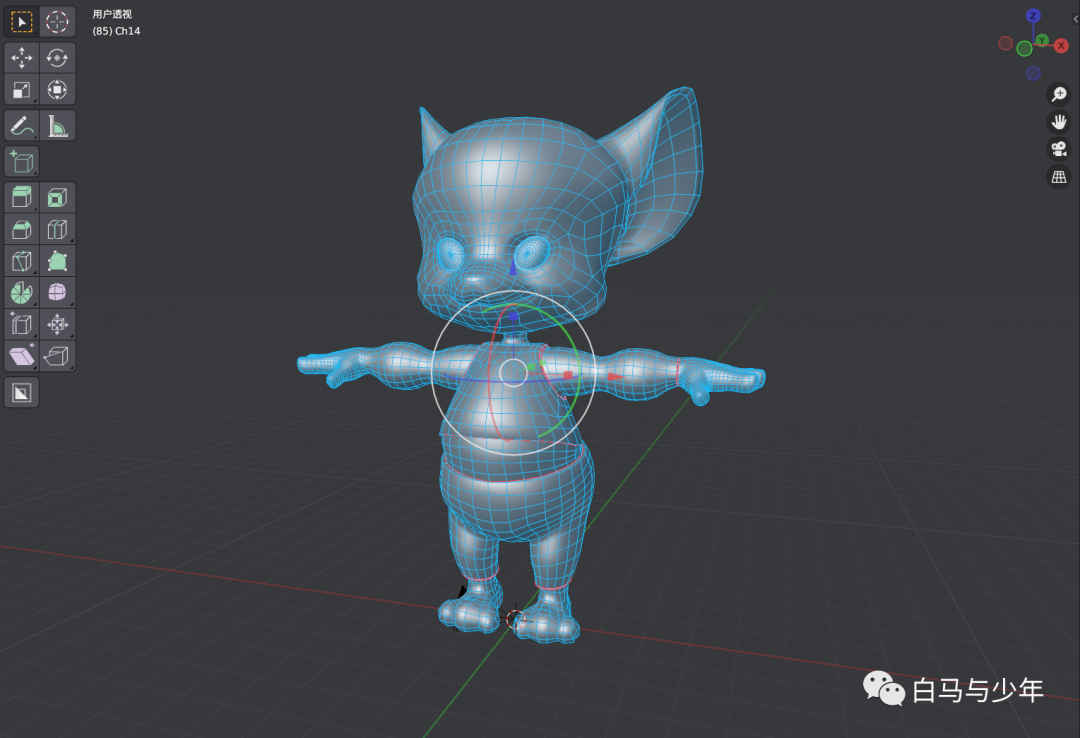Activate the Bevel tool
Viewport: 1080px width, 738px height.
(x=21, y=229)
